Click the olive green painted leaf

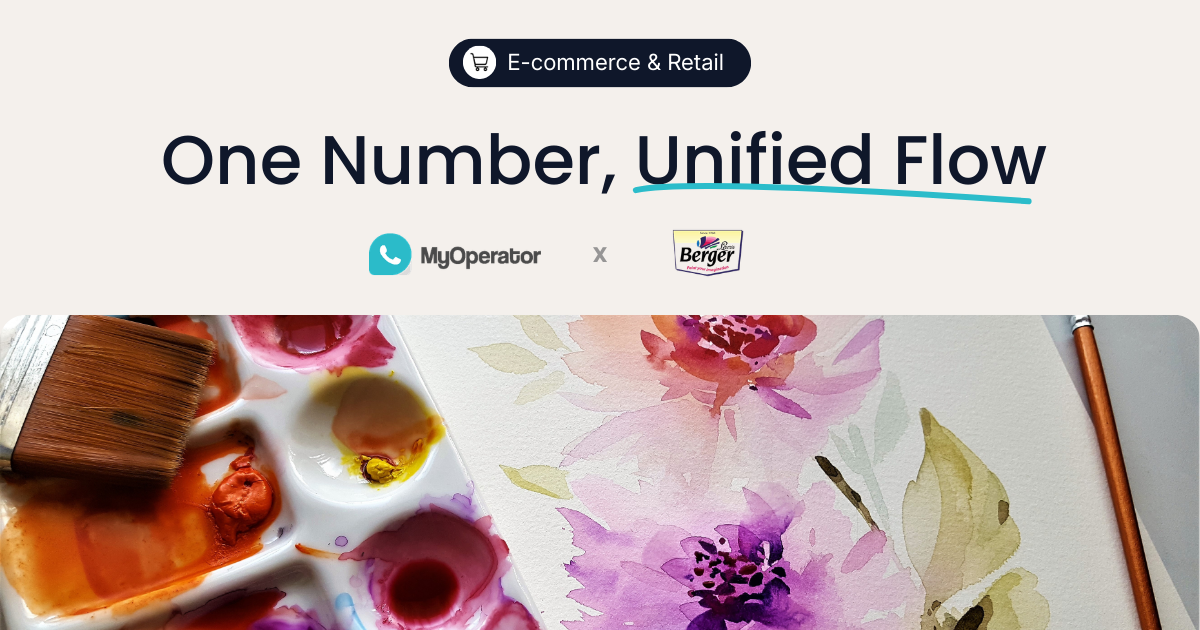coord(958,500)
